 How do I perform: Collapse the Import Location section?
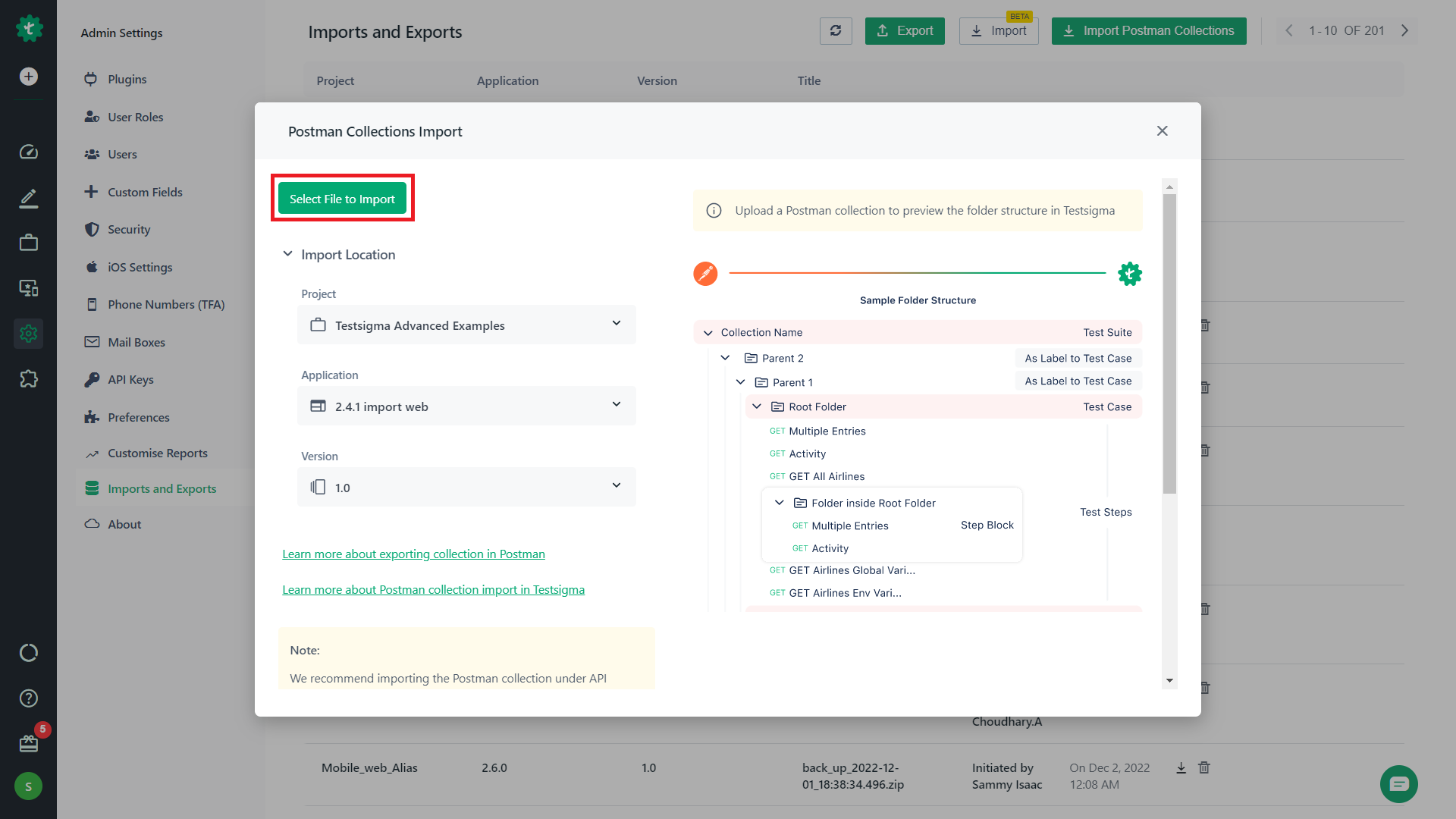click(288, 254)
